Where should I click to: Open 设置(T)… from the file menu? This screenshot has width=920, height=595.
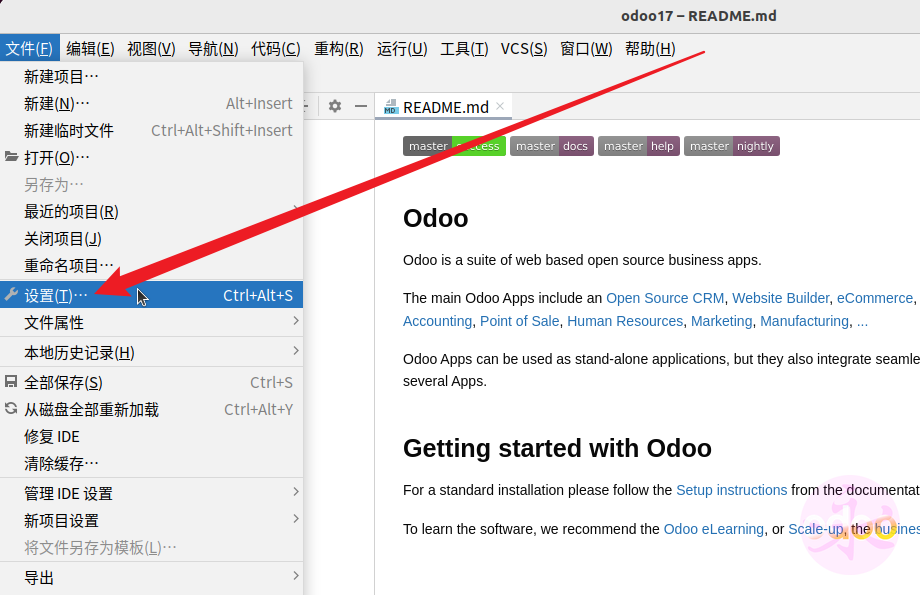coord(151,295)
